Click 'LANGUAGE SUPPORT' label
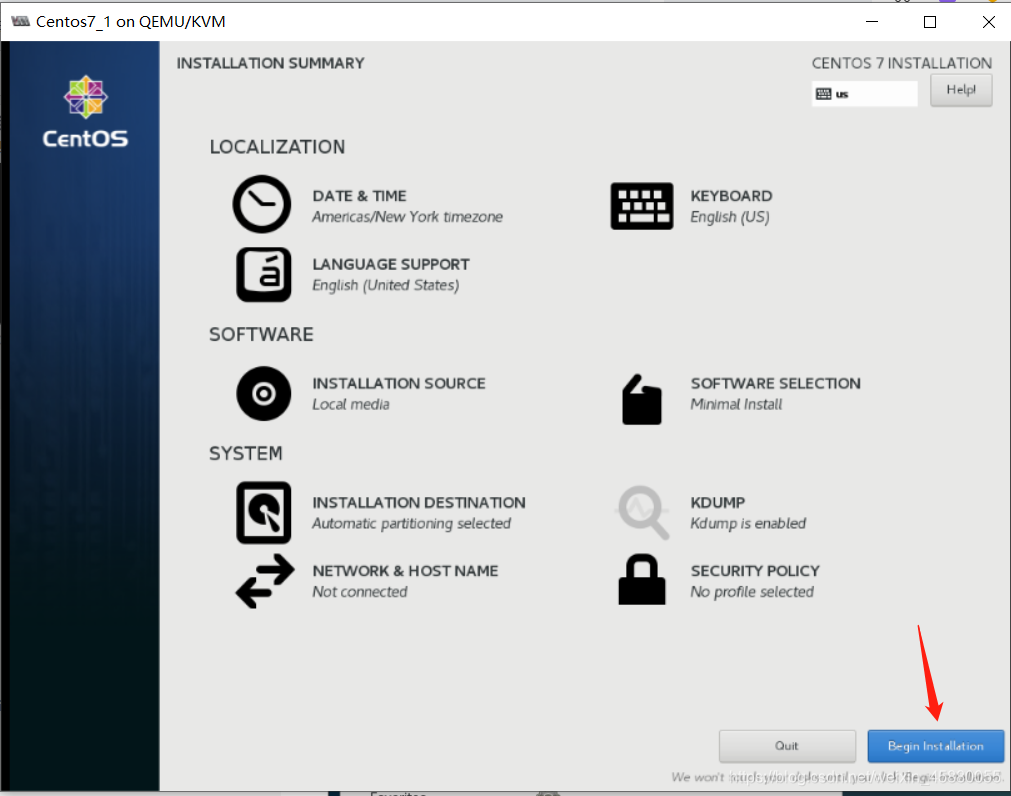 pyautogui.click(x=391, y=264)
